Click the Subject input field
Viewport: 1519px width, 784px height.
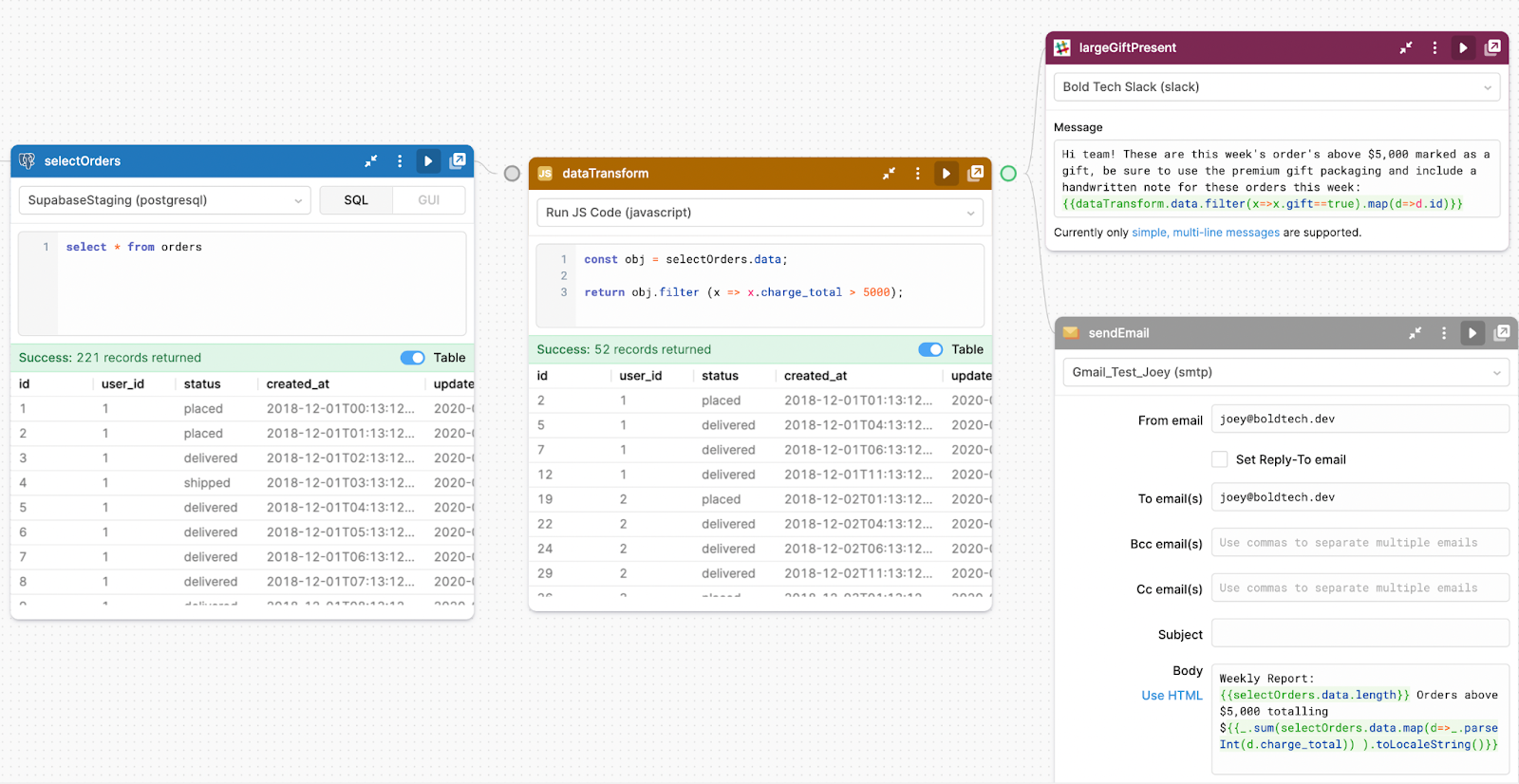coord(1360,634)
